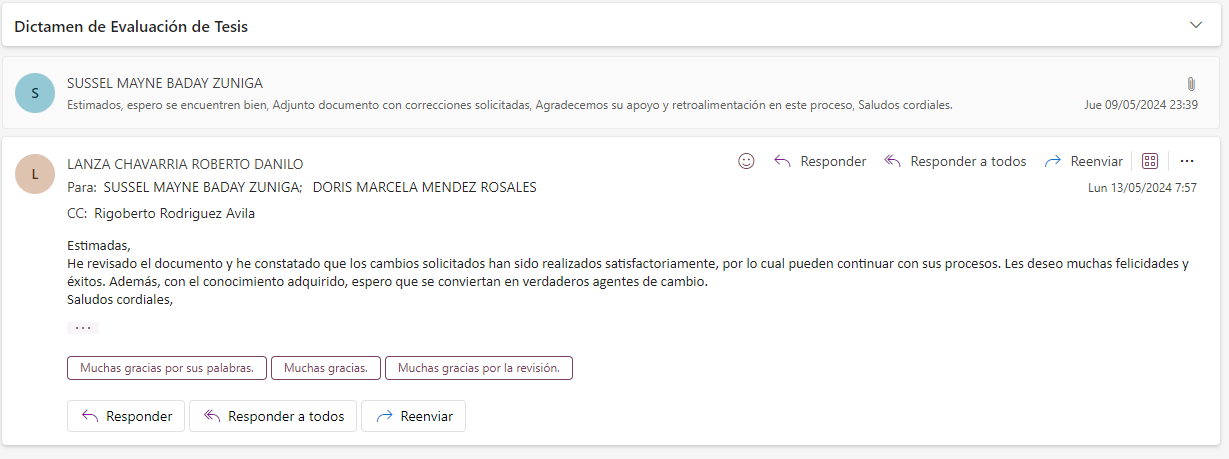1229x459 pixels.
Task: Open the more actions ellipsis menu
Action: click(1187, 161)
